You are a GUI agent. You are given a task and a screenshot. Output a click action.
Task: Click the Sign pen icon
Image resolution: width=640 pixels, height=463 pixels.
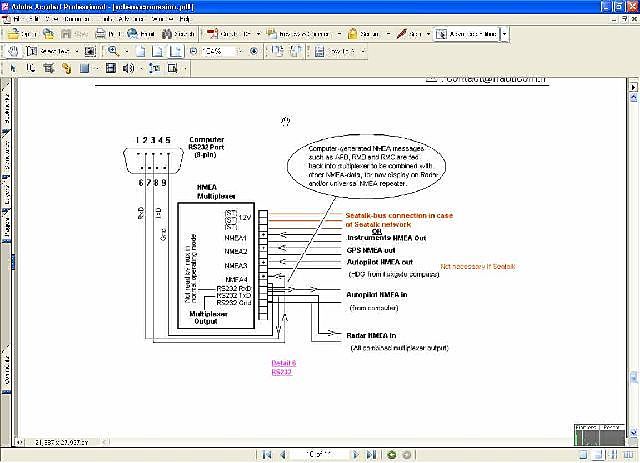point(402,34)
